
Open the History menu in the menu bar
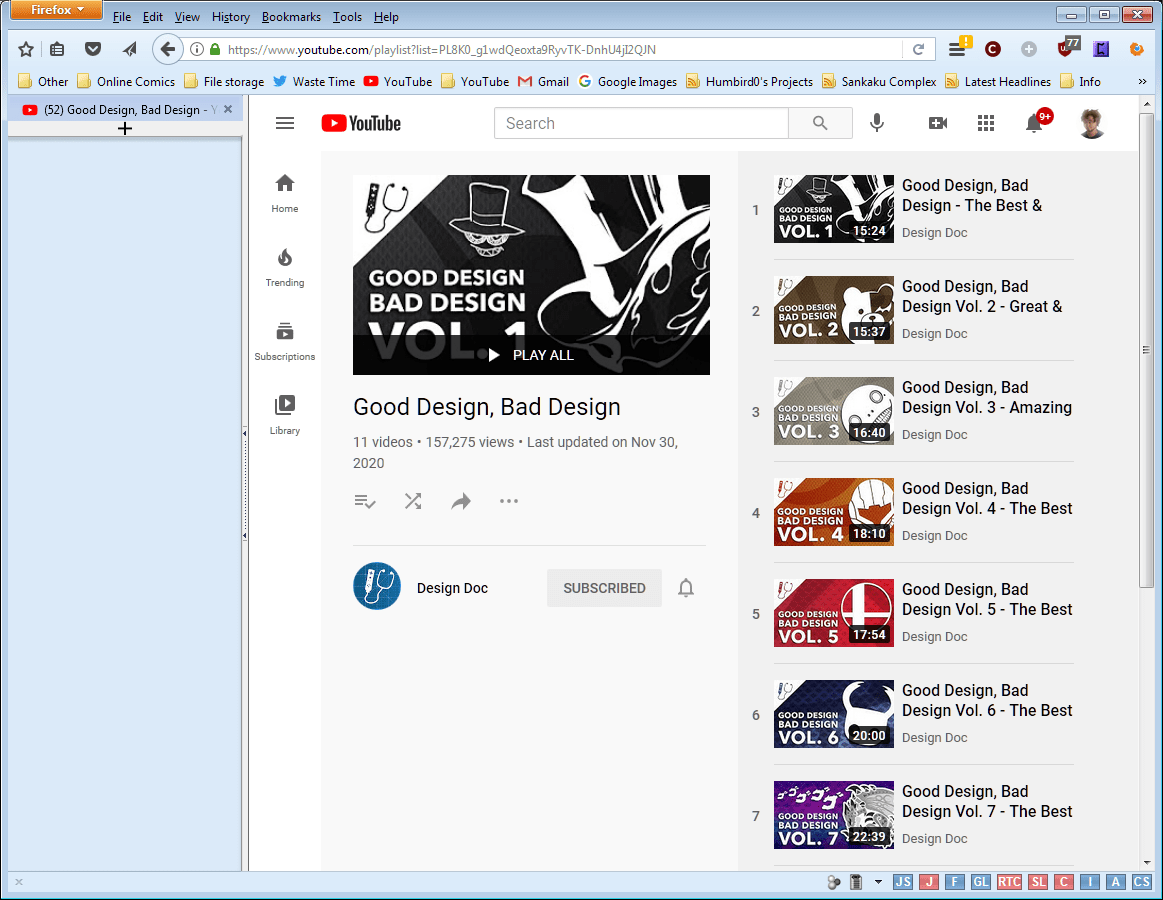[x=231, y=17]
